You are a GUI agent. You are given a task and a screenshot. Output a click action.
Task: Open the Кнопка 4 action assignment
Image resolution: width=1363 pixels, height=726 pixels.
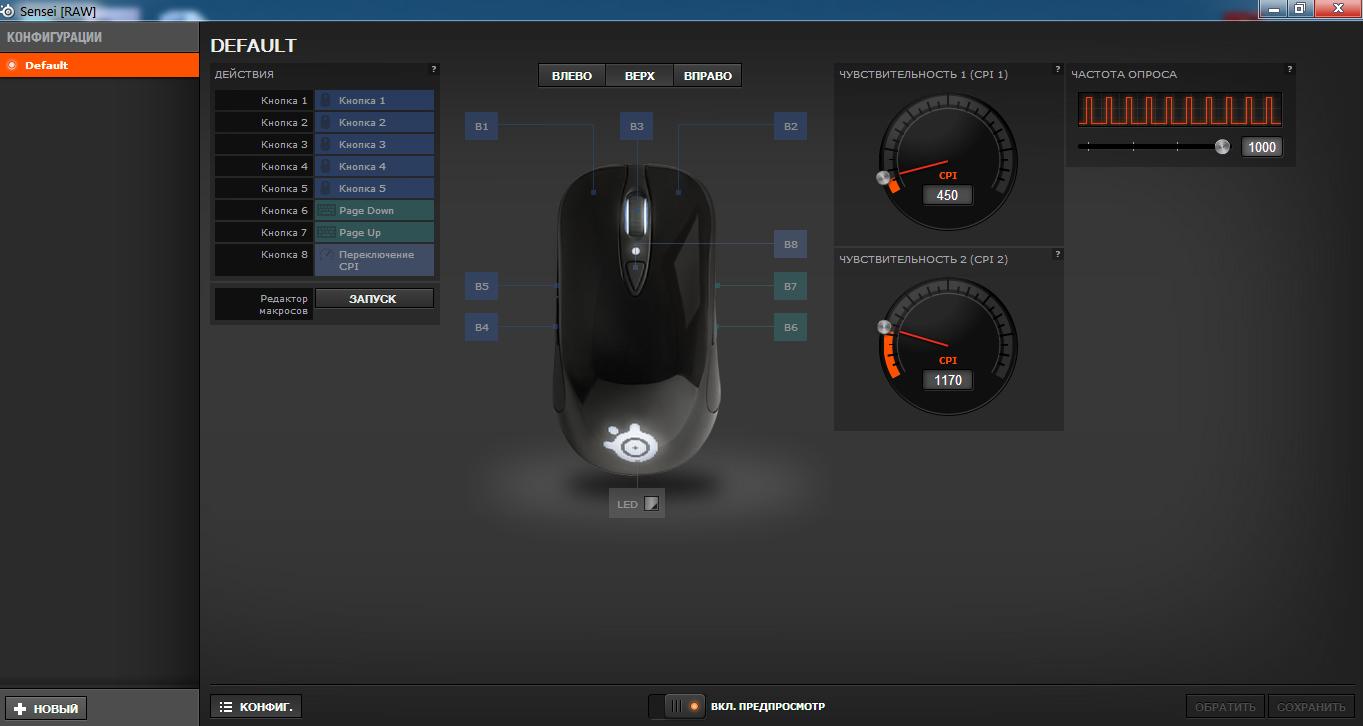(x=374, y=166)
